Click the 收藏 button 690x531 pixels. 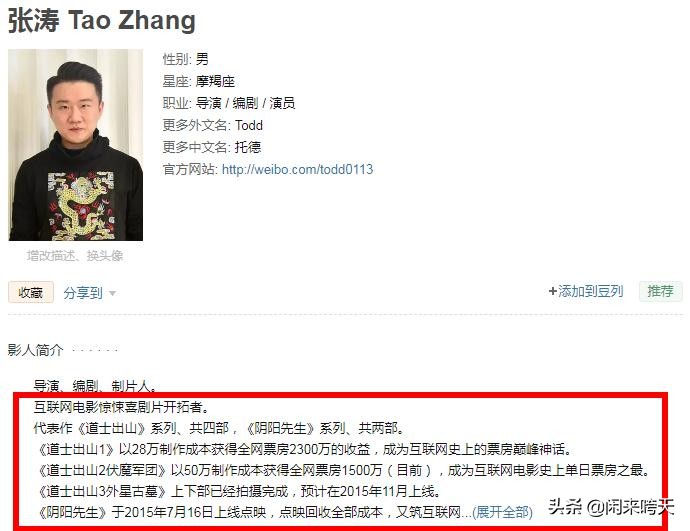31,292
